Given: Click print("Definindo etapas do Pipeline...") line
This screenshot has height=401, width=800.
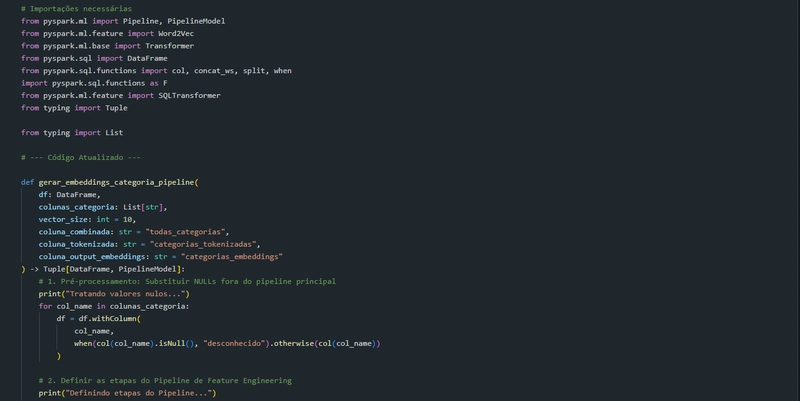Looking at the screenshot, I should click(128, 393).
